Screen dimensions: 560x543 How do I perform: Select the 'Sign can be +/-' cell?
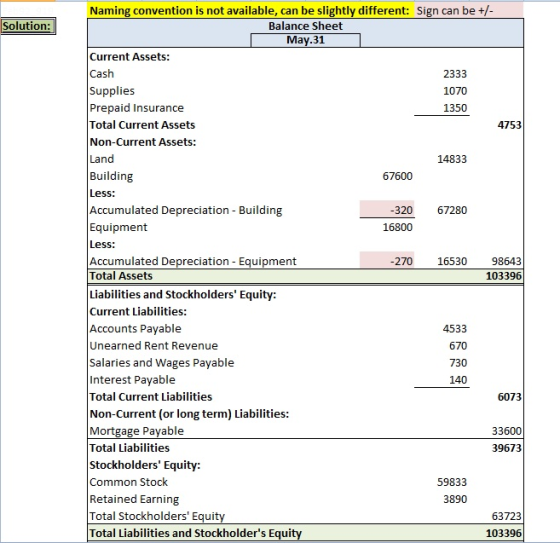point(469,11)
